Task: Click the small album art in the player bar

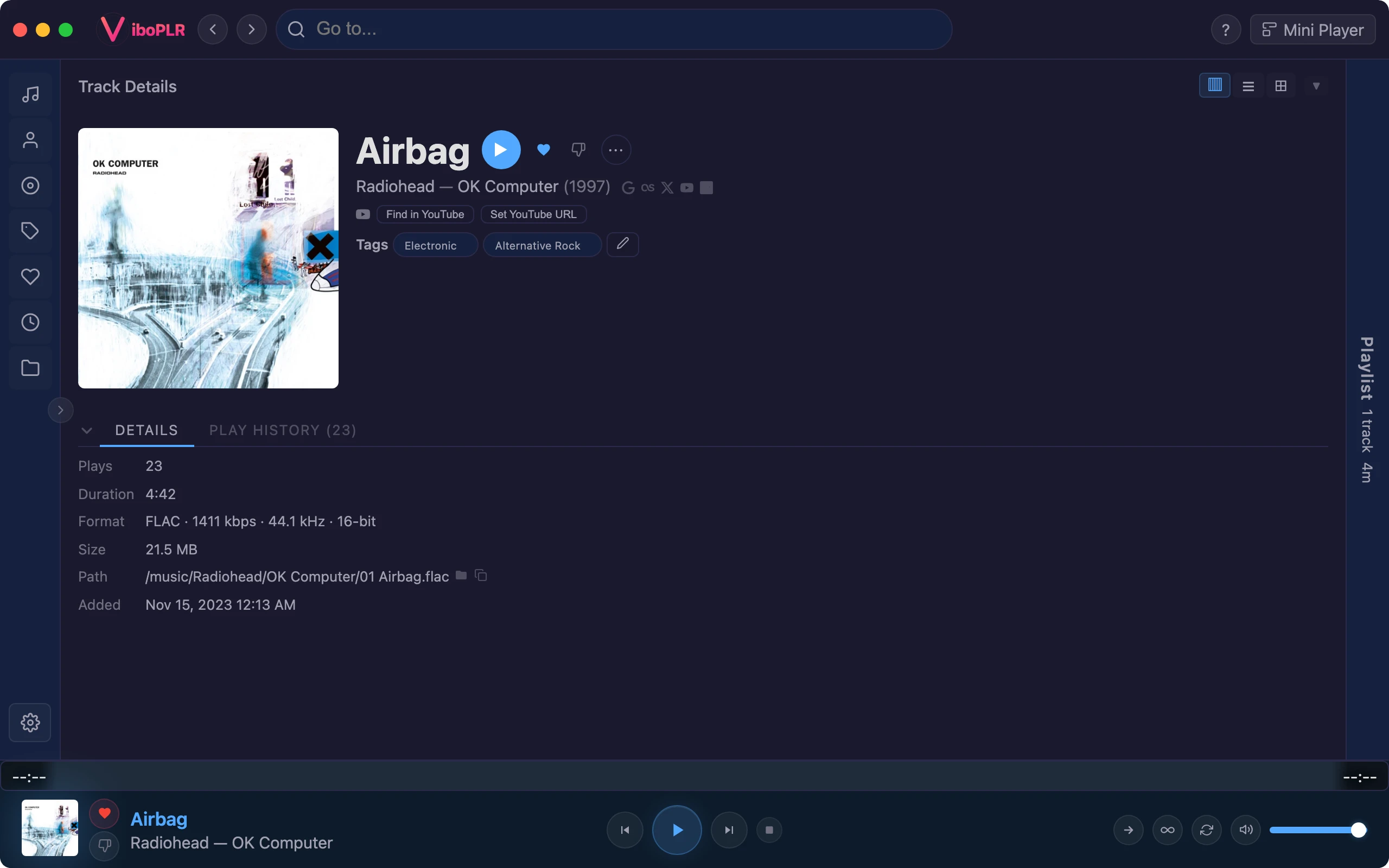Action: click(50, 828)
